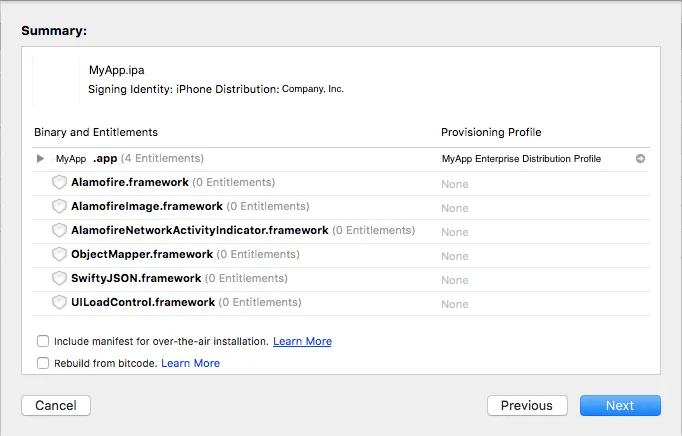Expand the MyApp.app entitlements row
This screenshot has width=682, height=436.
tap(40, 159)
